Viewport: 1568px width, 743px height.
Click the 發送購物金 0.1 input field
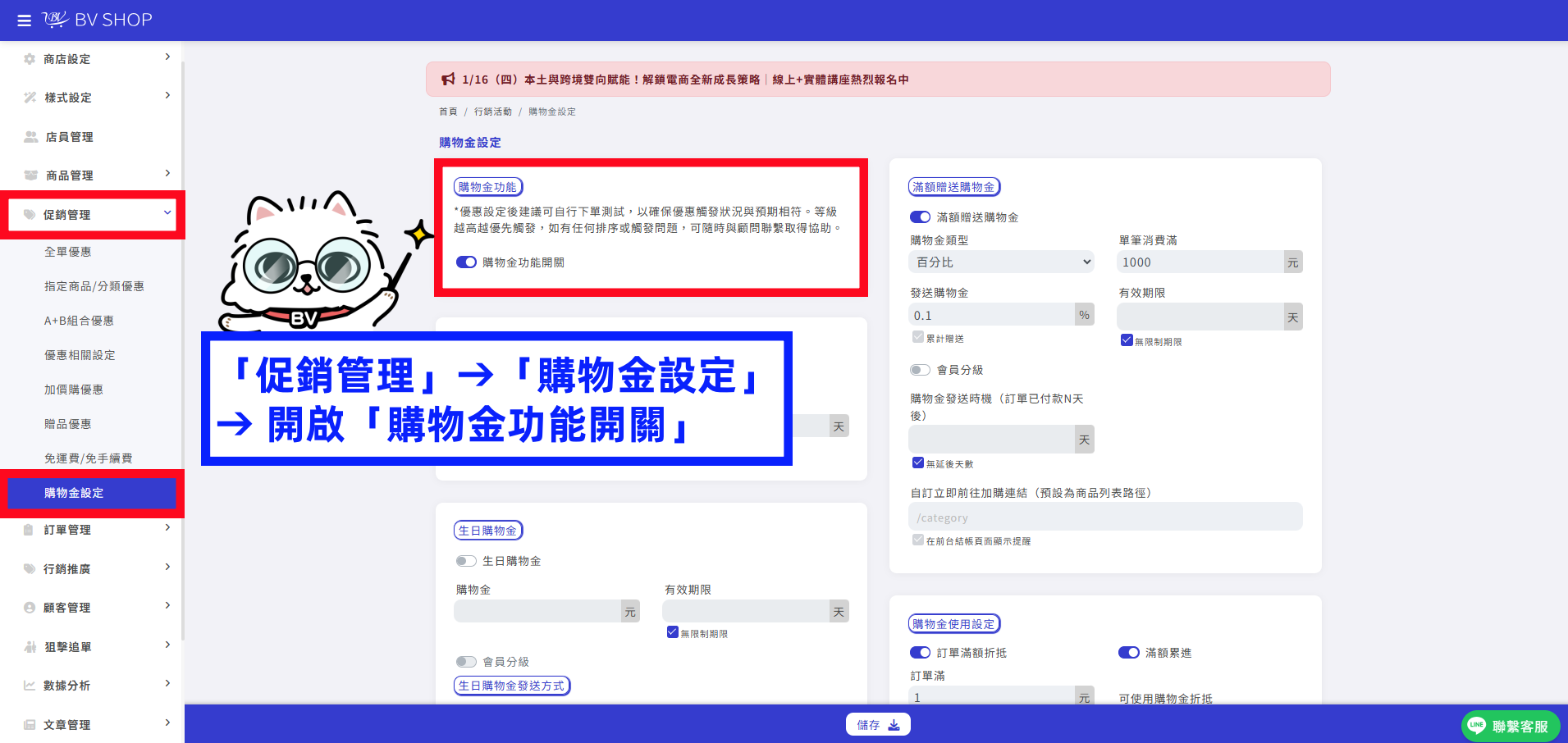(992, 316)
